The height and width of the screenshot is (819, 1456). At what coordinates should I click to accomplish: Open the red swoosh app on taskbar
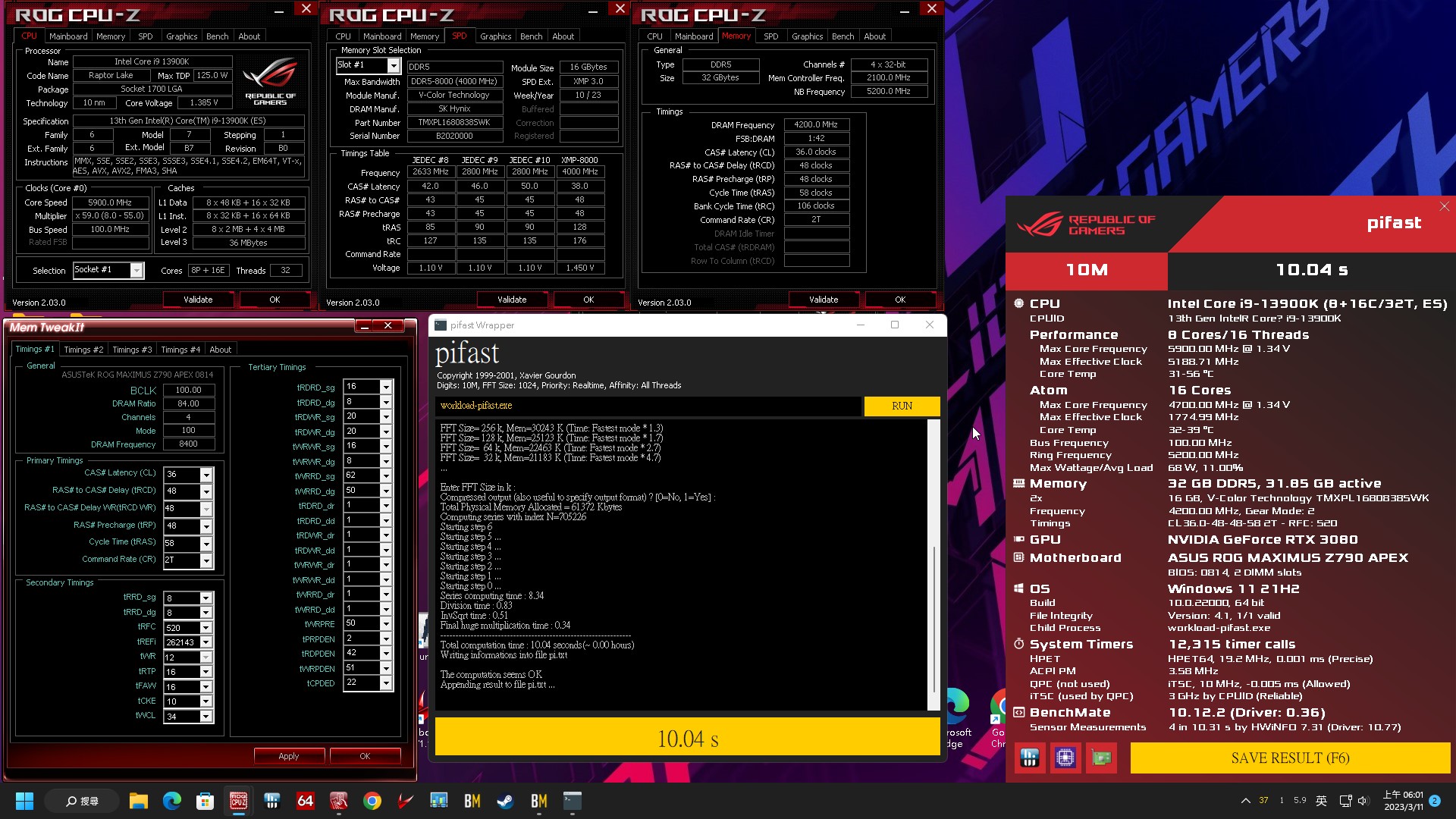click(406, 801)
